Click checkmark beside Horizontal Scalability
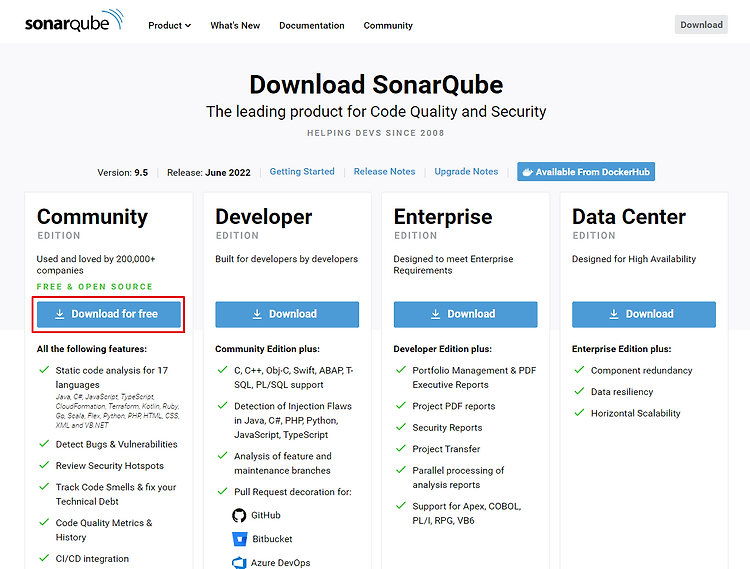 coord(579,412)
